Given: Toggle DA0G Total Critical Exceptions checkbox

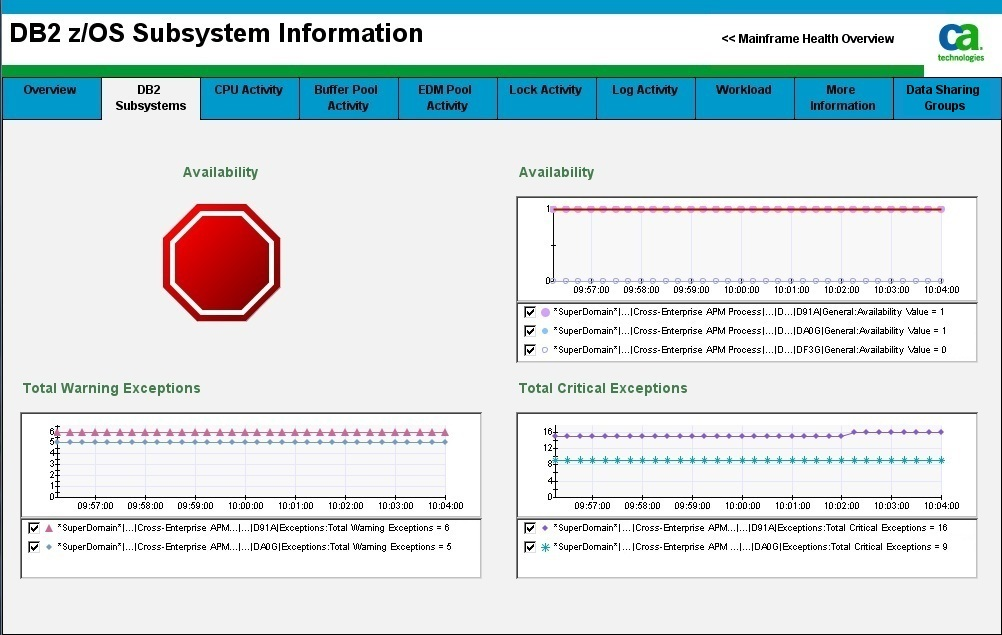Looking at the screenshot, I should pyautogui.click(x=530, y=547).
